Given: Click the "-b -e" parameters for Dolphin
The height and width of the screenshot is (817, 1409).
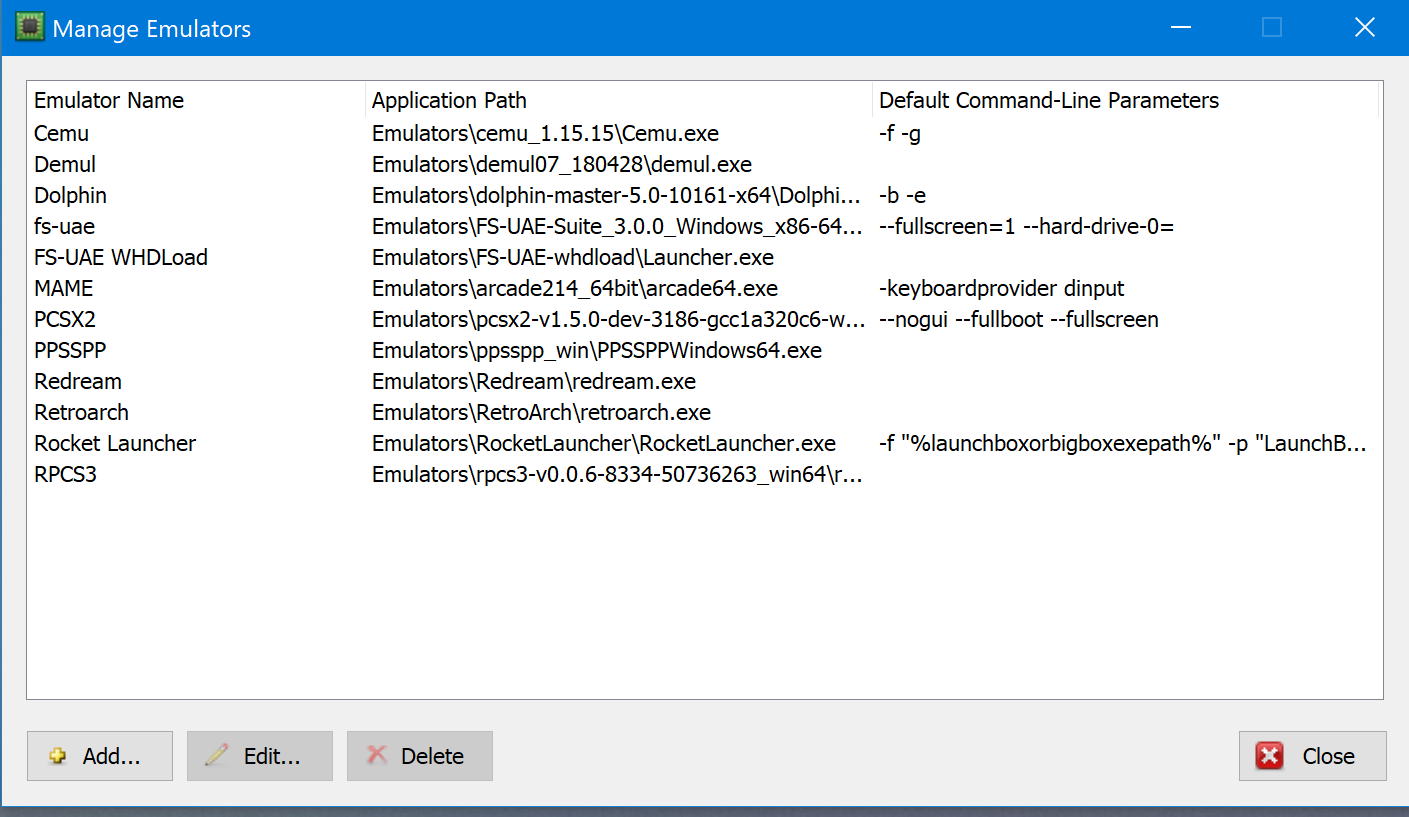Looking at the screenshot, I should pyautogui.click(x=903, y=195).
